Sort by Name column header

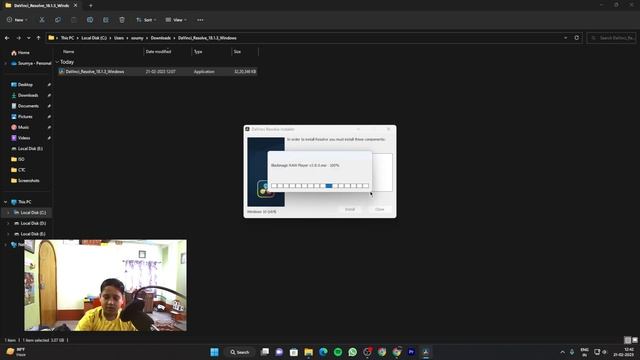[x=69, y=51]
